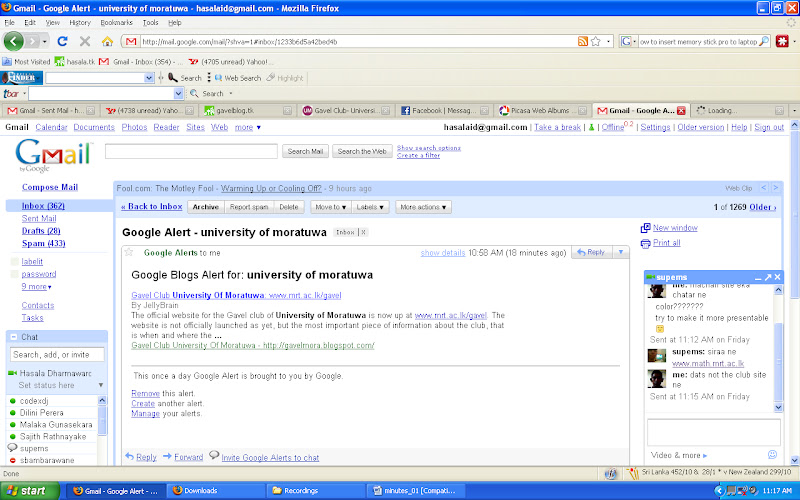Go Back to Inbox
Image resolution: width=800 pixels, height=500 pixels.
pyautogui.click(x=152, y=207)
